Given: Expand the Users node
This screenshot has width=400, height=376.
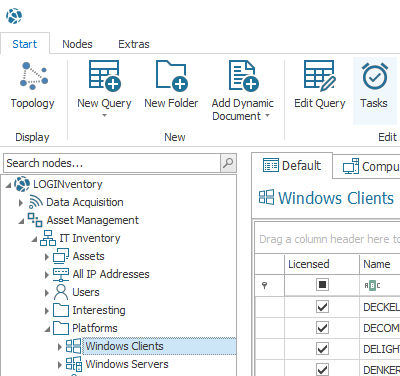Looking at the screenshot, I should coord(47,292).
